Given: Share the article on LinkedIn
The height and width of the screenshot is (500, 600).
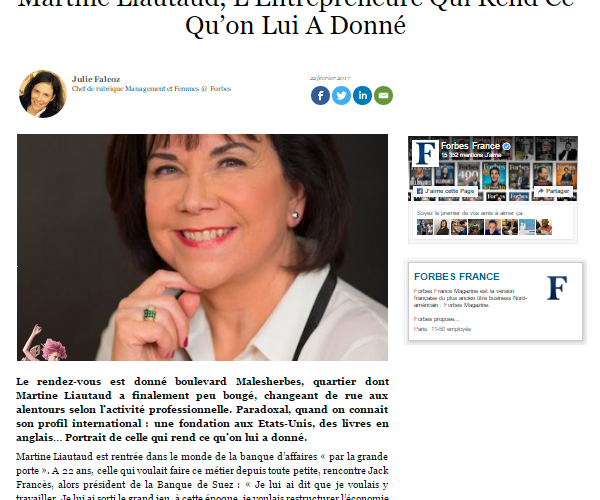Looking at the screenshot, I should coord(362,95).
